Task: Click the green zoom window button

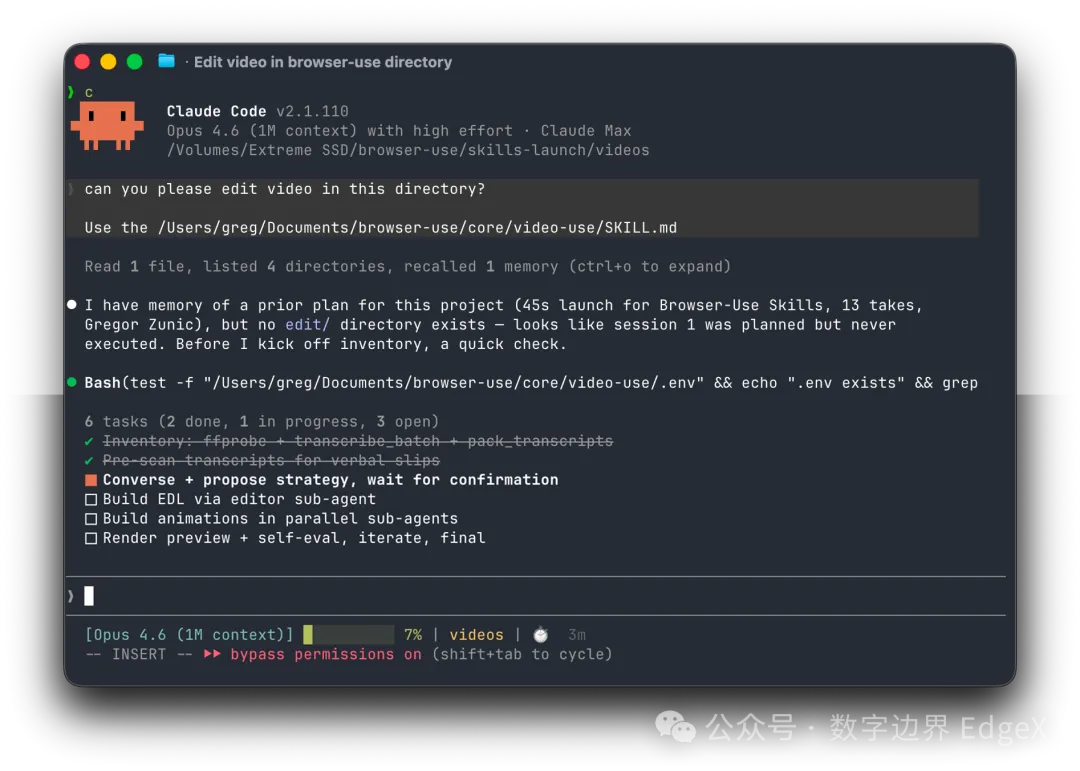Action: click(134, 62)
